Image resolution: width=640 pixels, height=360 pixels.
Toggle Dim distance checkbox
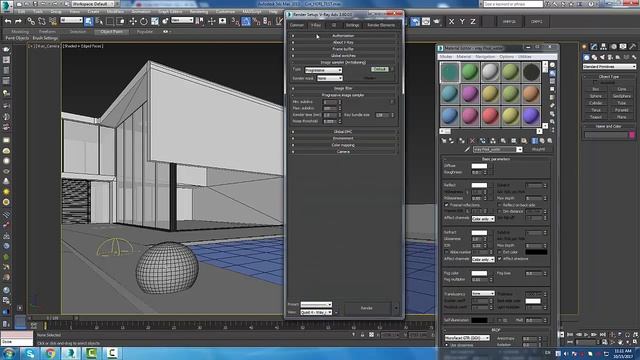[500, 211]
